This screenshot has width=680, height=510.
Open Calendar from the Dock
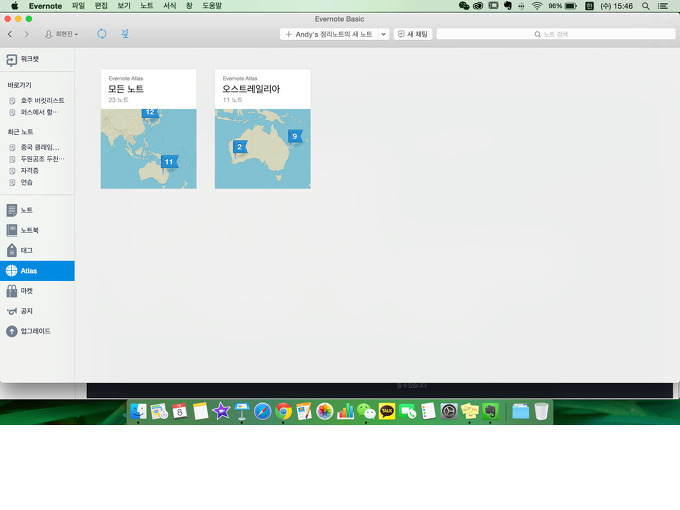click(180, 411)
